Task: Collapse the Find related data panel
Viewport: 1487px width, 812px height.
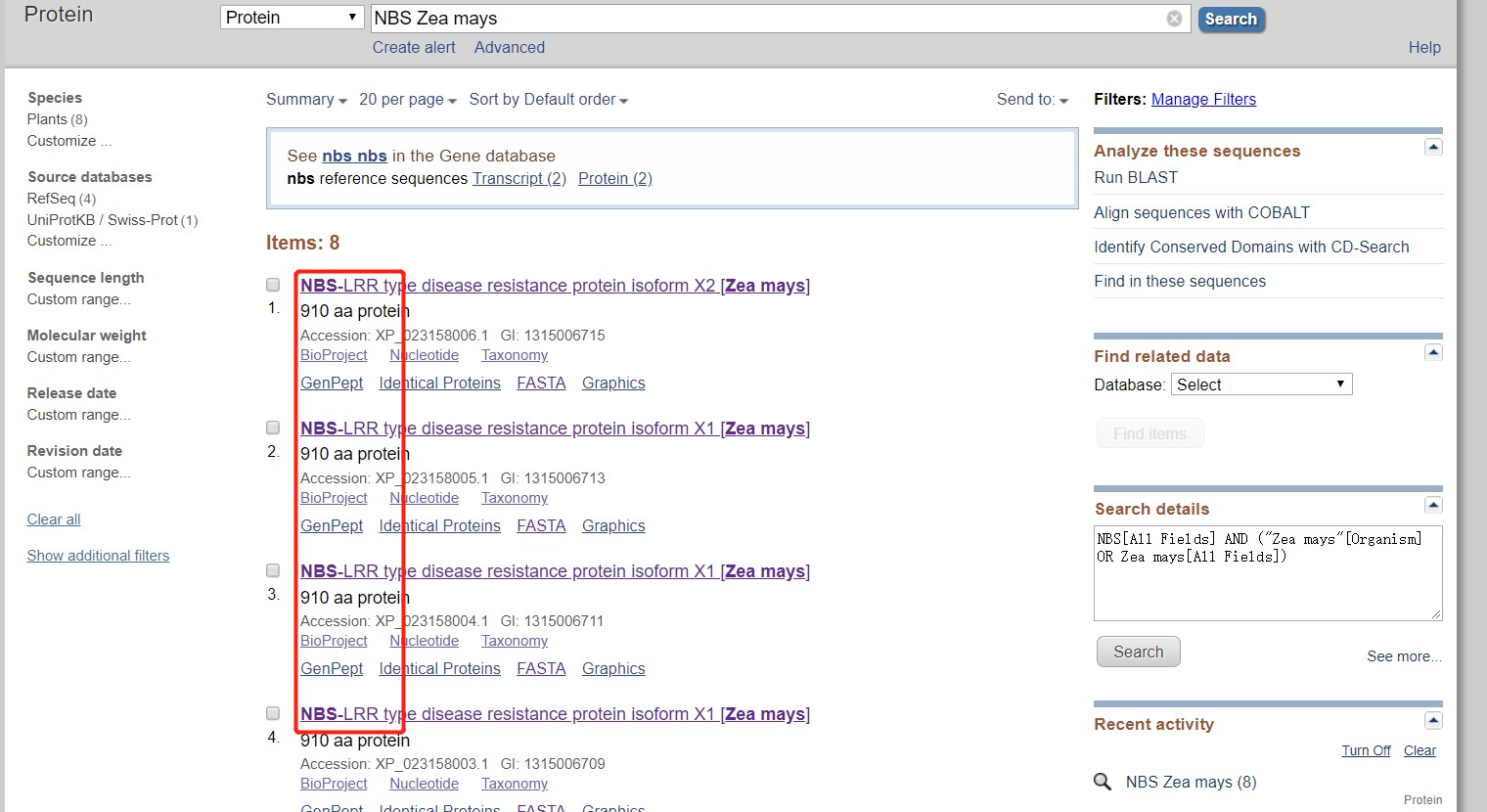Action: (1433, 353)
